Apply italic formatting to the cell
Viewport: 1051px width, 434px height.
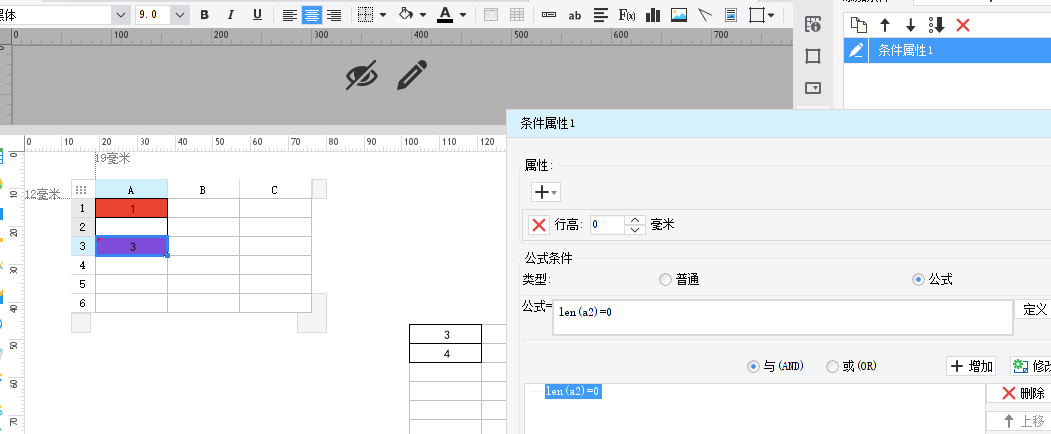coord(231,15)
